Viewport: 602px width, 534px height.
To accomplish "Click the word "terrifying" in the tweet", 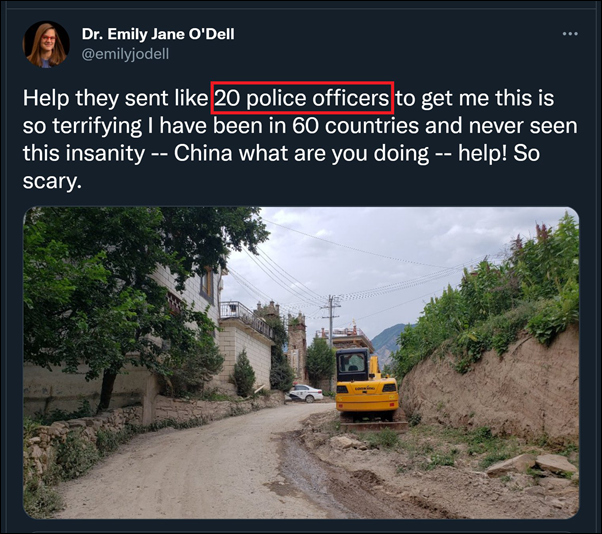I will 96,126.
